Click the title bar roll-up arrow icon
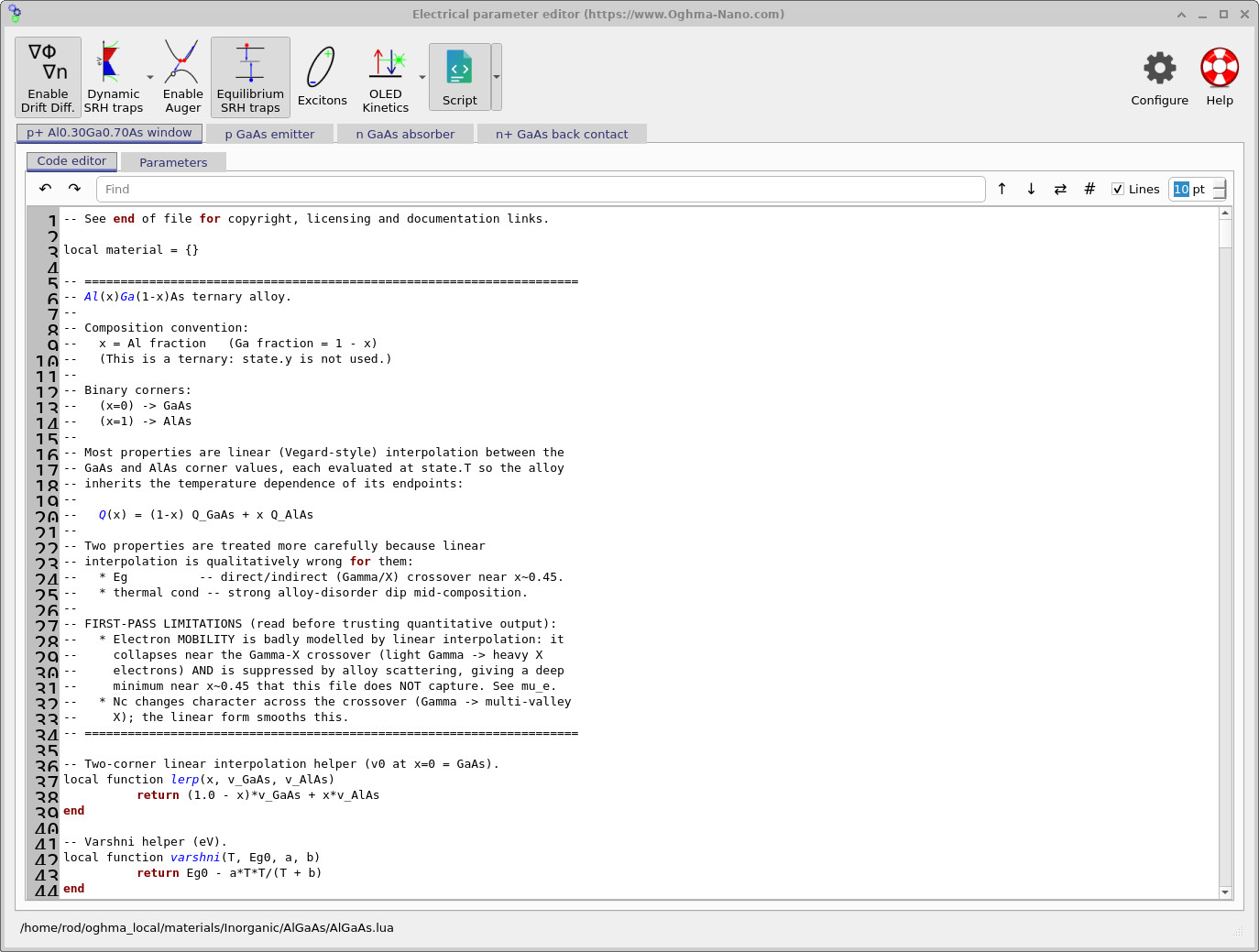 [x=1181, y=15]
